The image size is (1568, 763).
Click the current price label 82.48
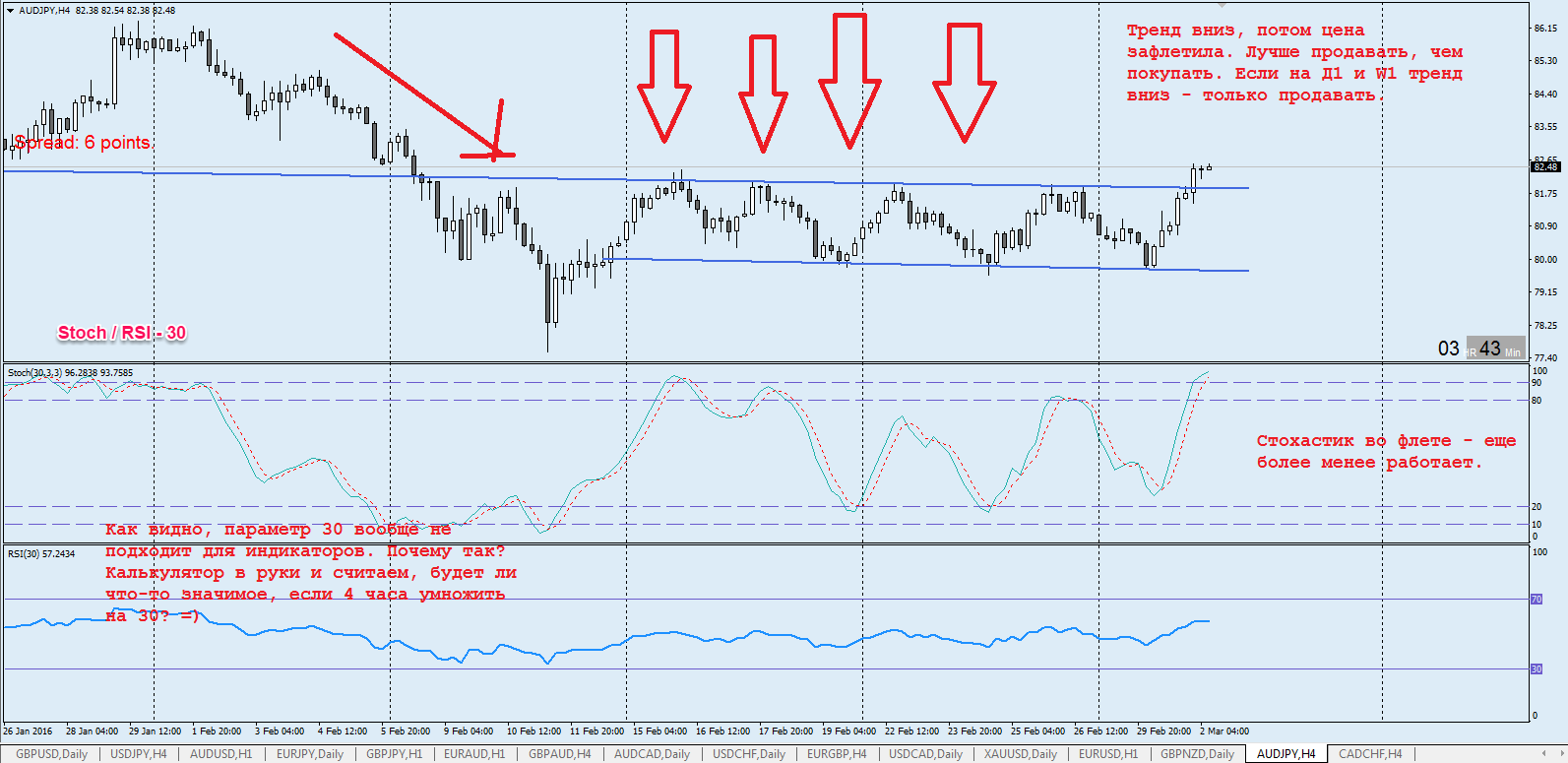point(1545,166)
